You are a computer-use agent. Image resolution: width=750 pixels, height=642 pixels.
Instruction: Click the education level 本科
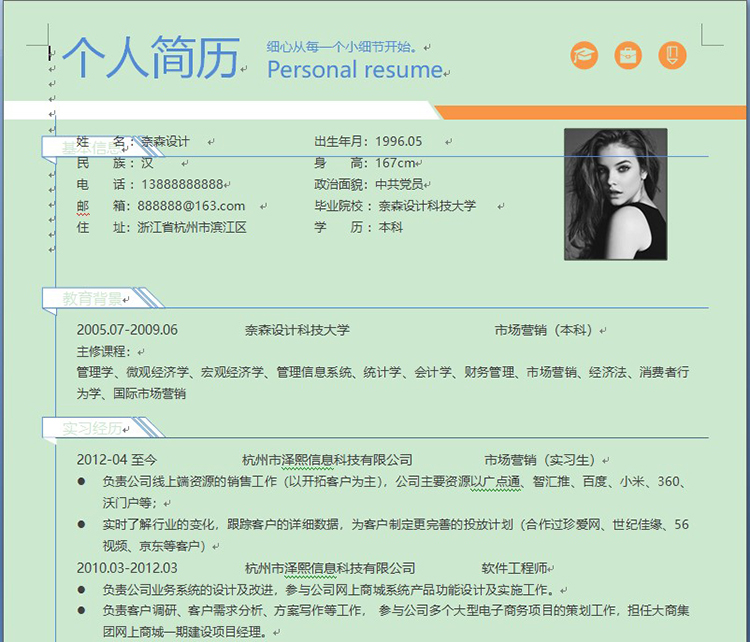(391, 227)
